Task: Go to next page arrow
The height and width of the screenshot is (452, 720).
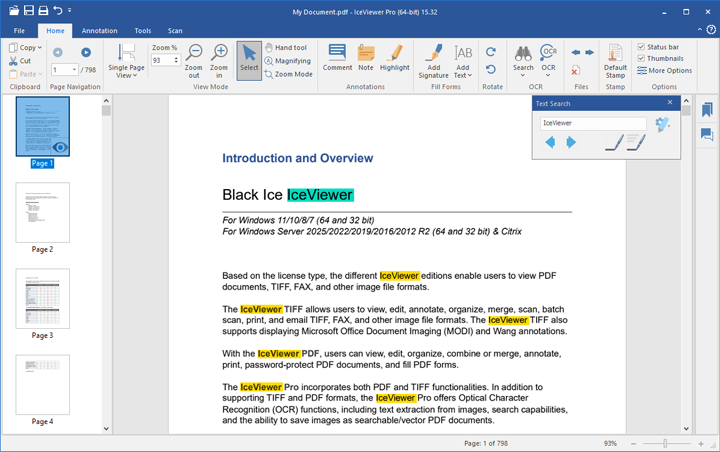Action: [x=86, y=52]
